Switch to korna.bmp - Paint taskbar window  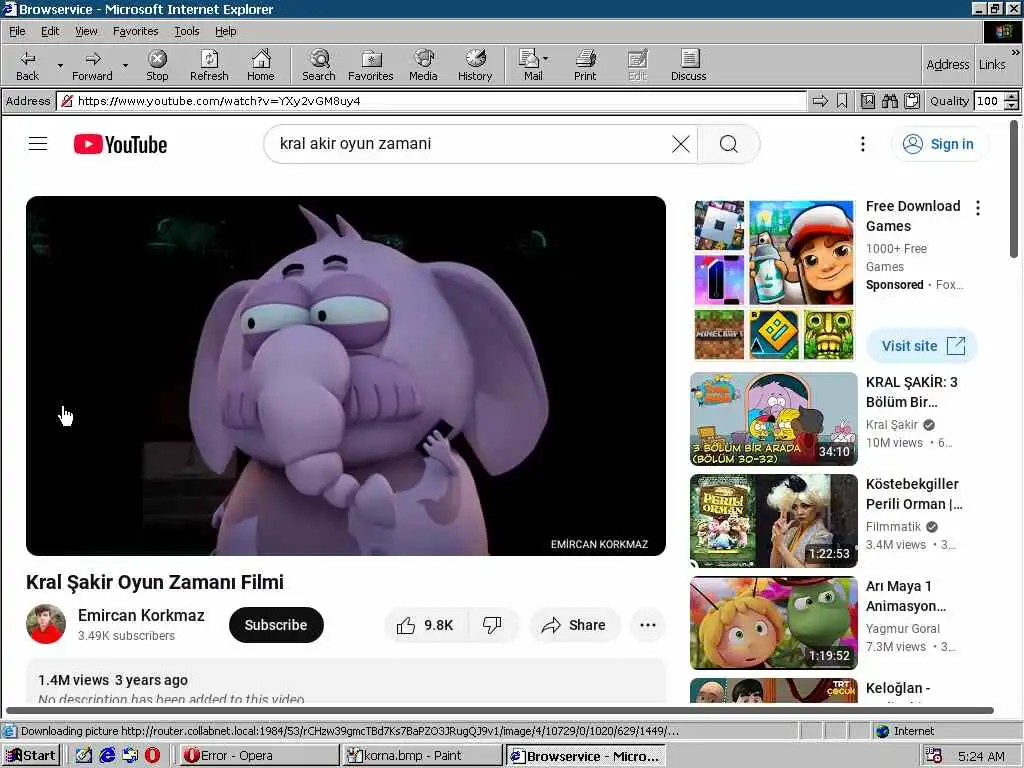[x=421, y=756]
